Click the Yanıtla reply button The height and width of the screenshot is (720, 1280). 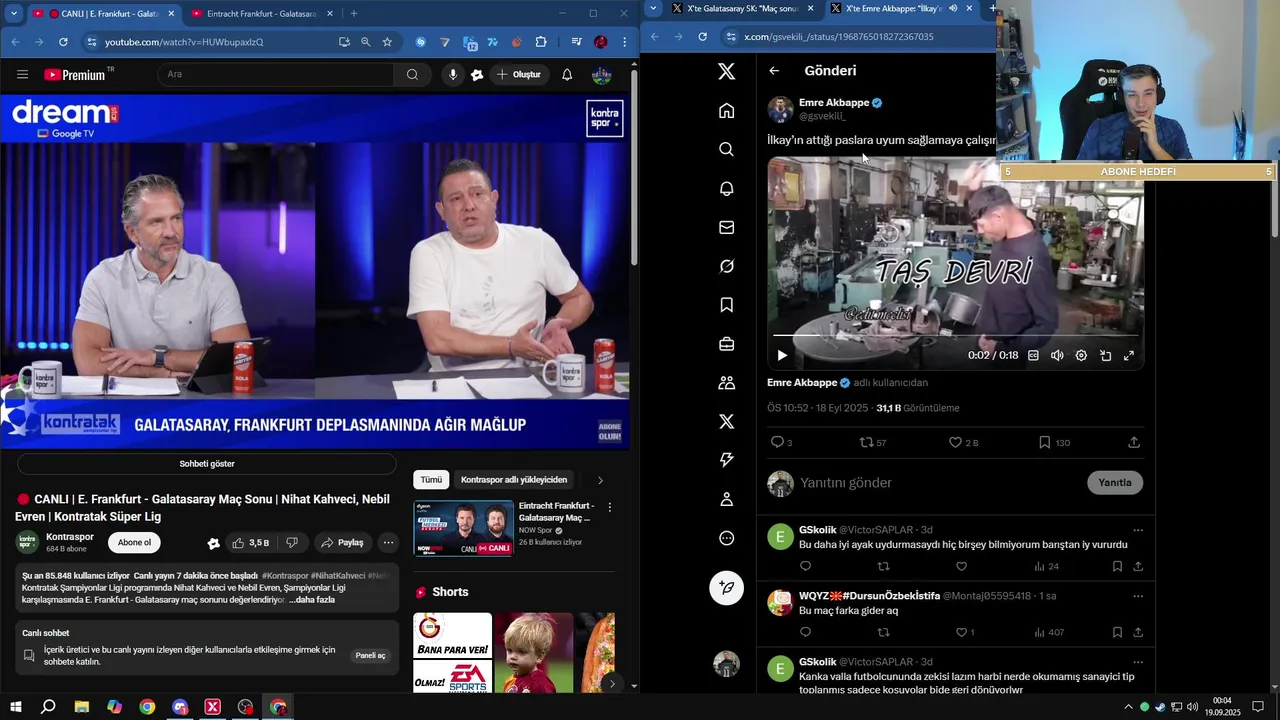[1115, 483]
